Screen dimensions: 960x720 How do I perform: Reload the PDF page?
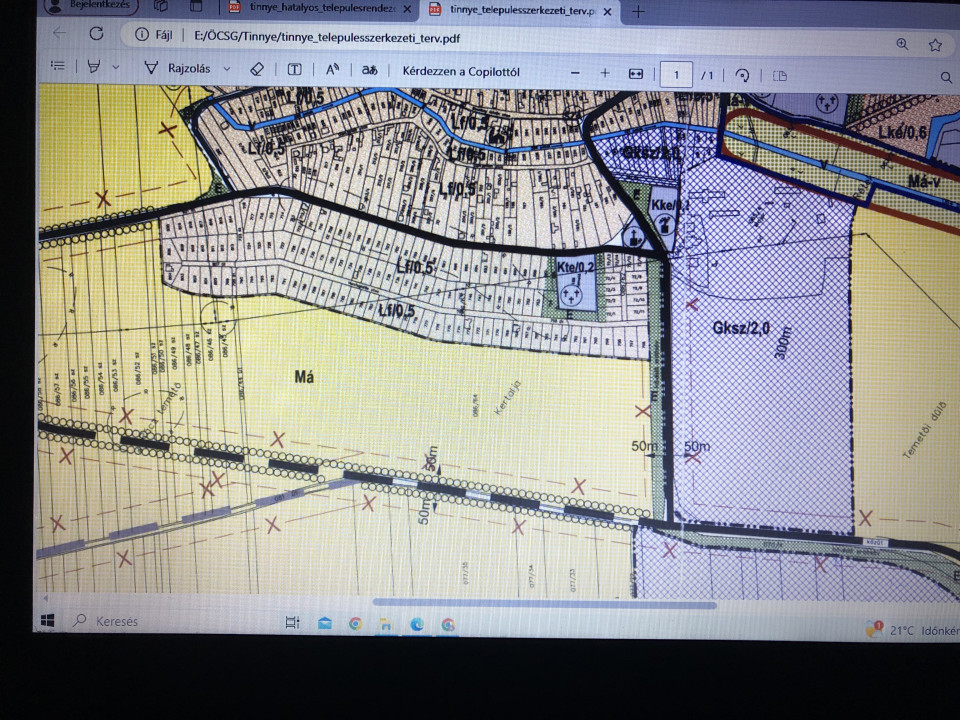(96, 33)
